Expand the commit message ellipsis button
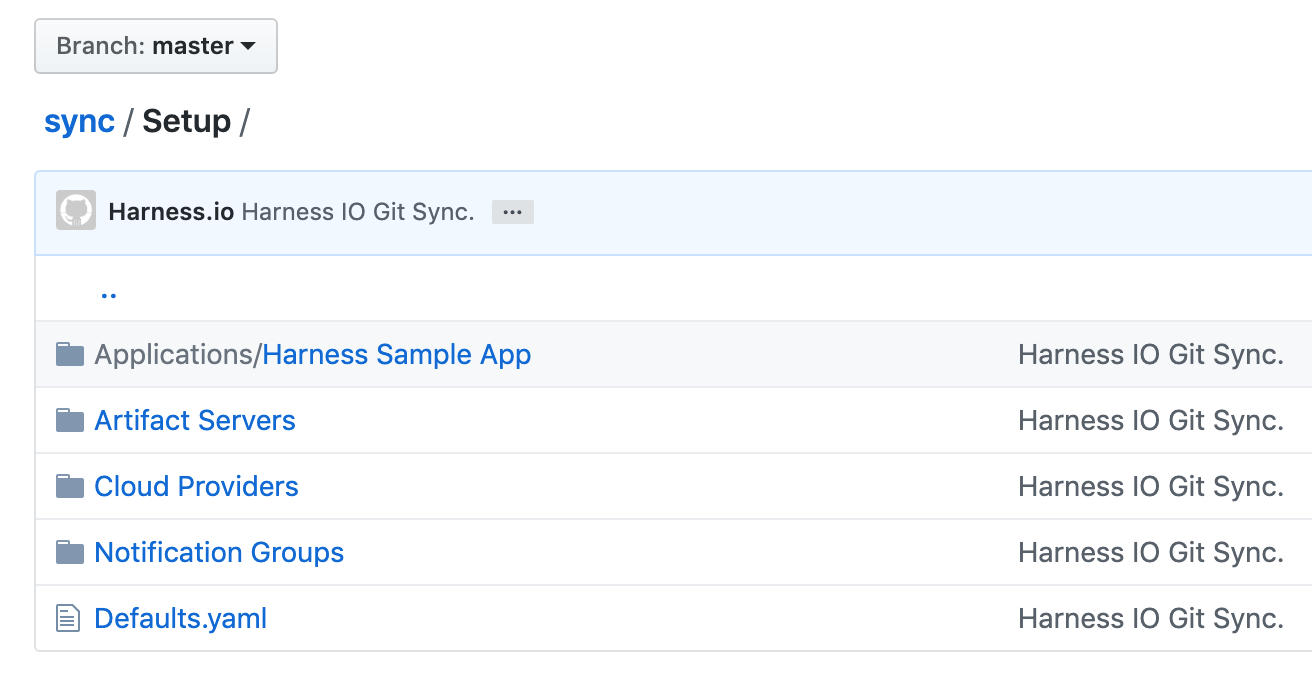The width and height of the screenshot is (1312, 684). (513, 212)
